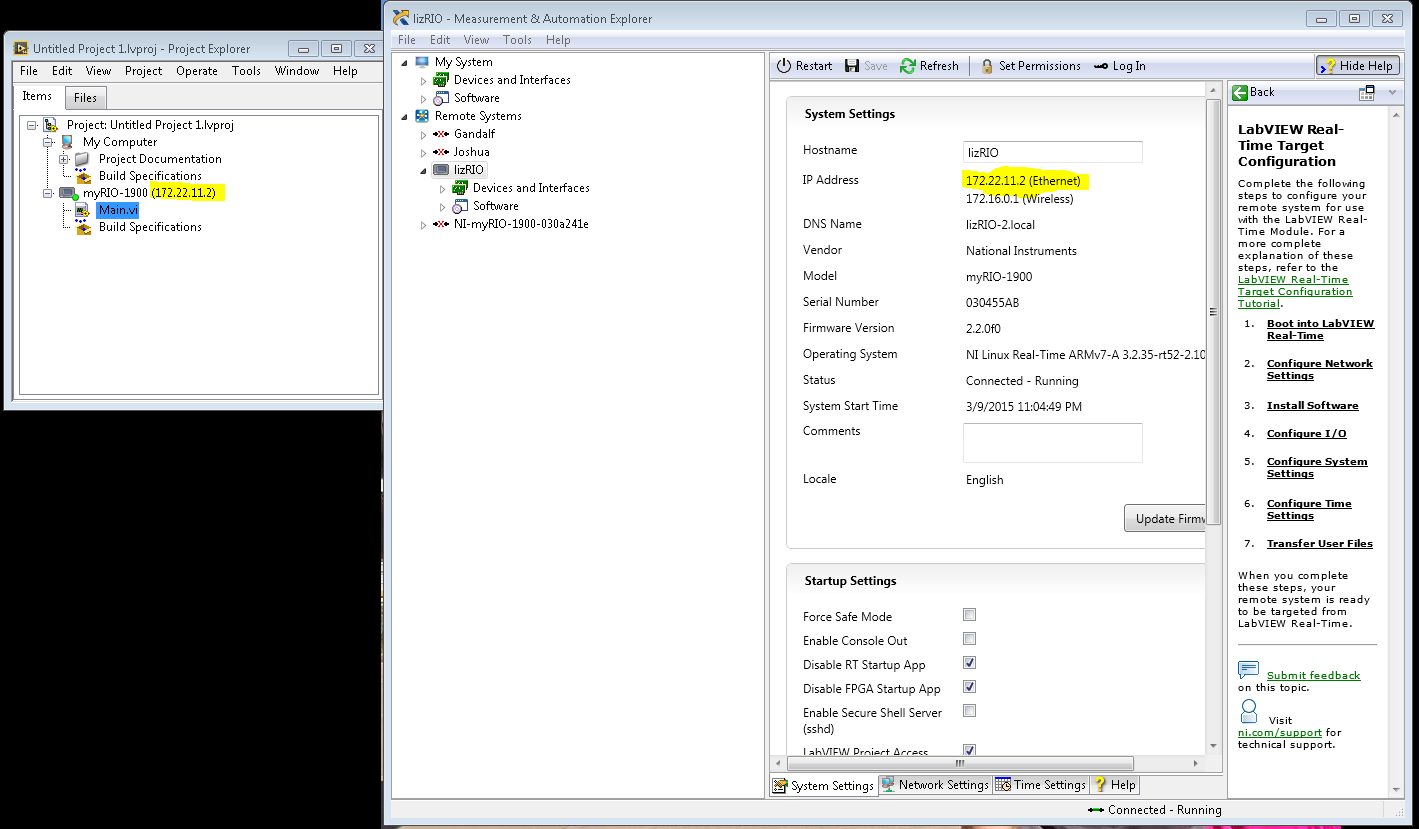Click the lizRIO device icon in tree

(x=441, y=170)
